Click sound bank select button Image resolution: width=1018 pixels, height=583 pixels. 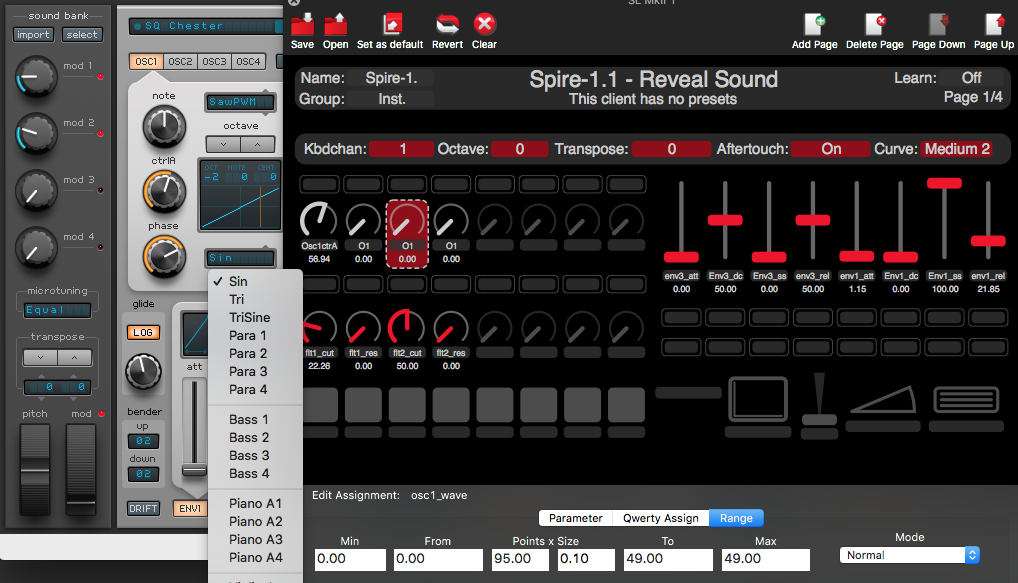click(82, 34)
